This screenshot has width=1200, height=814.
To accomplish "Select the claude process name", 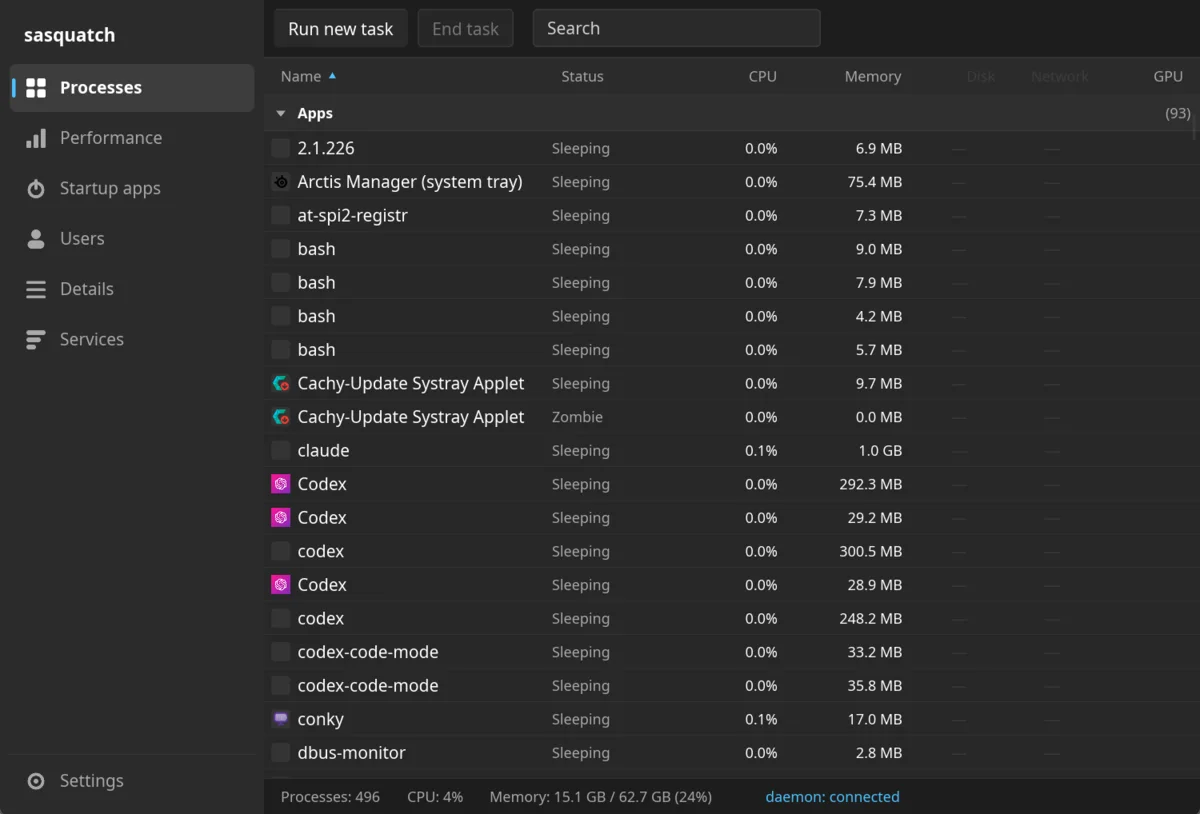I will 323,451.
